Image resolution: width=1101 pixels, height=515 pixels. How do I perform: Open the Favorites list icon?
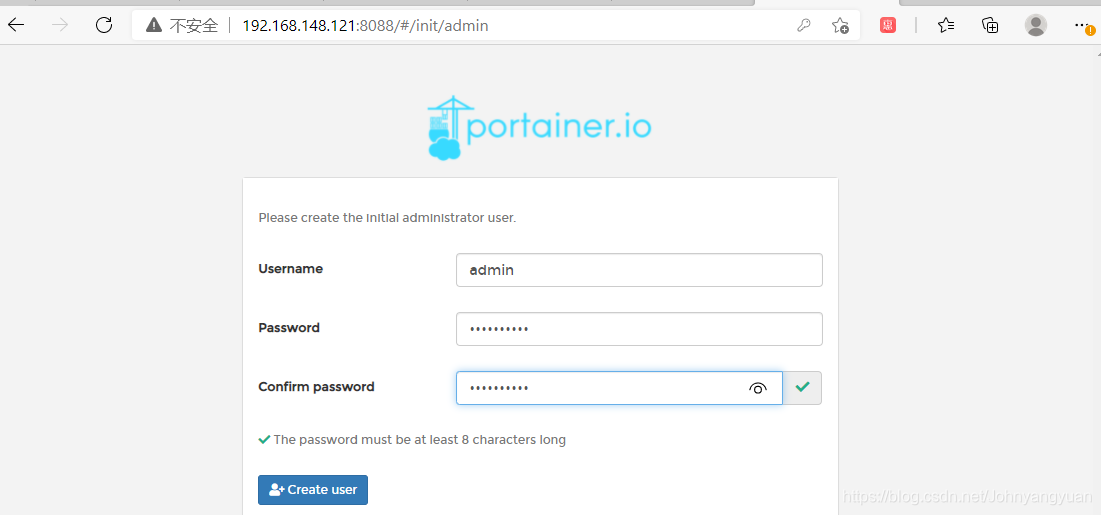point(946,26)
